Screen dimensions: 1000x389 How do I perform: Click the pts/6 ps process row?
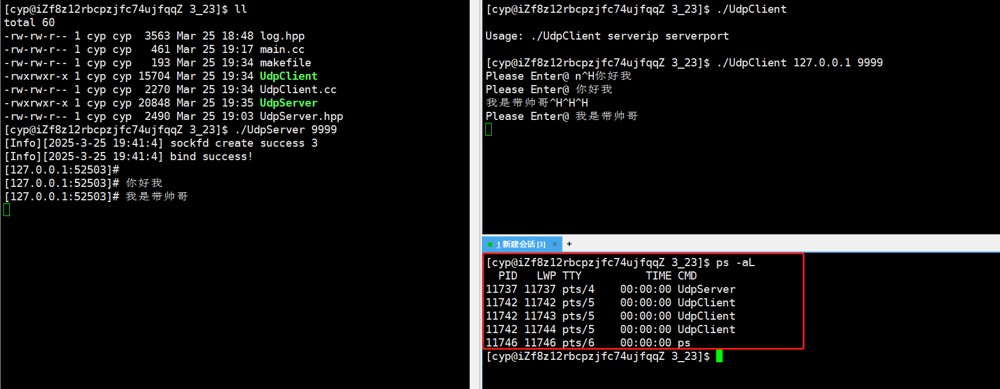(x=588, y=342)
